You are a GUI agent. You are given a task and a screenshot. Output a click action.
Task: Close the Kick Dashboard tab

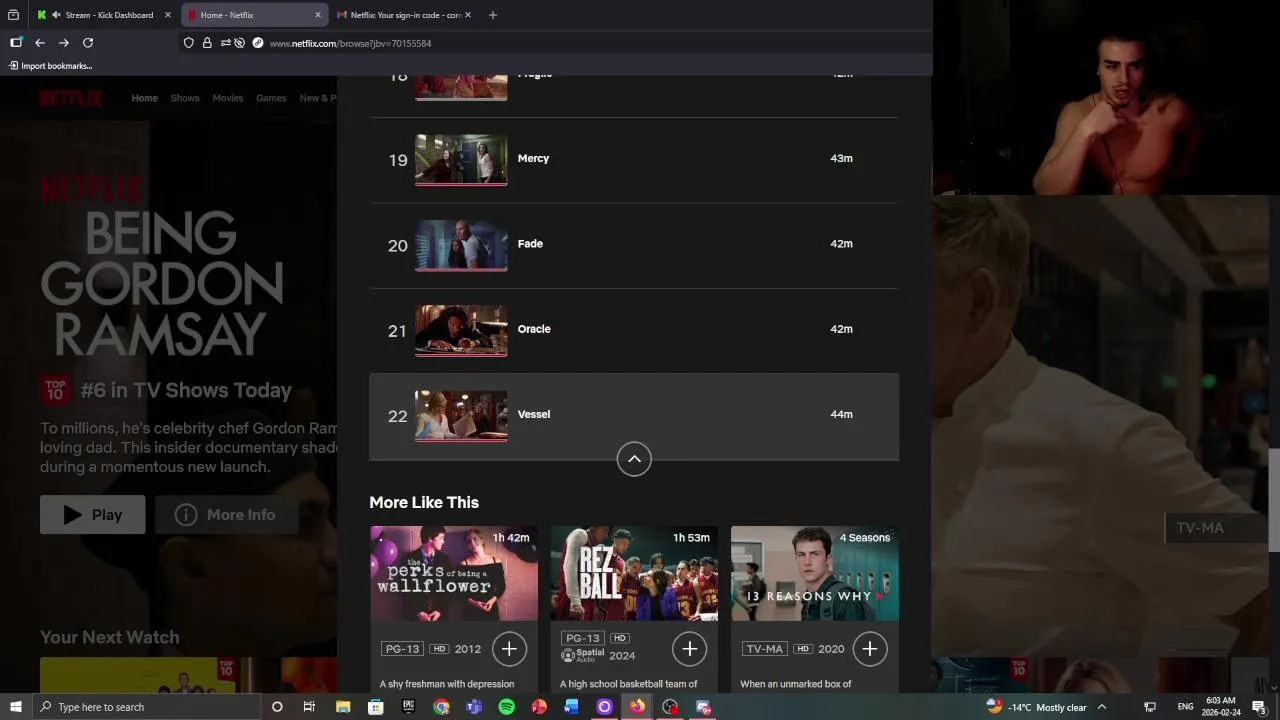coord(168,15)
